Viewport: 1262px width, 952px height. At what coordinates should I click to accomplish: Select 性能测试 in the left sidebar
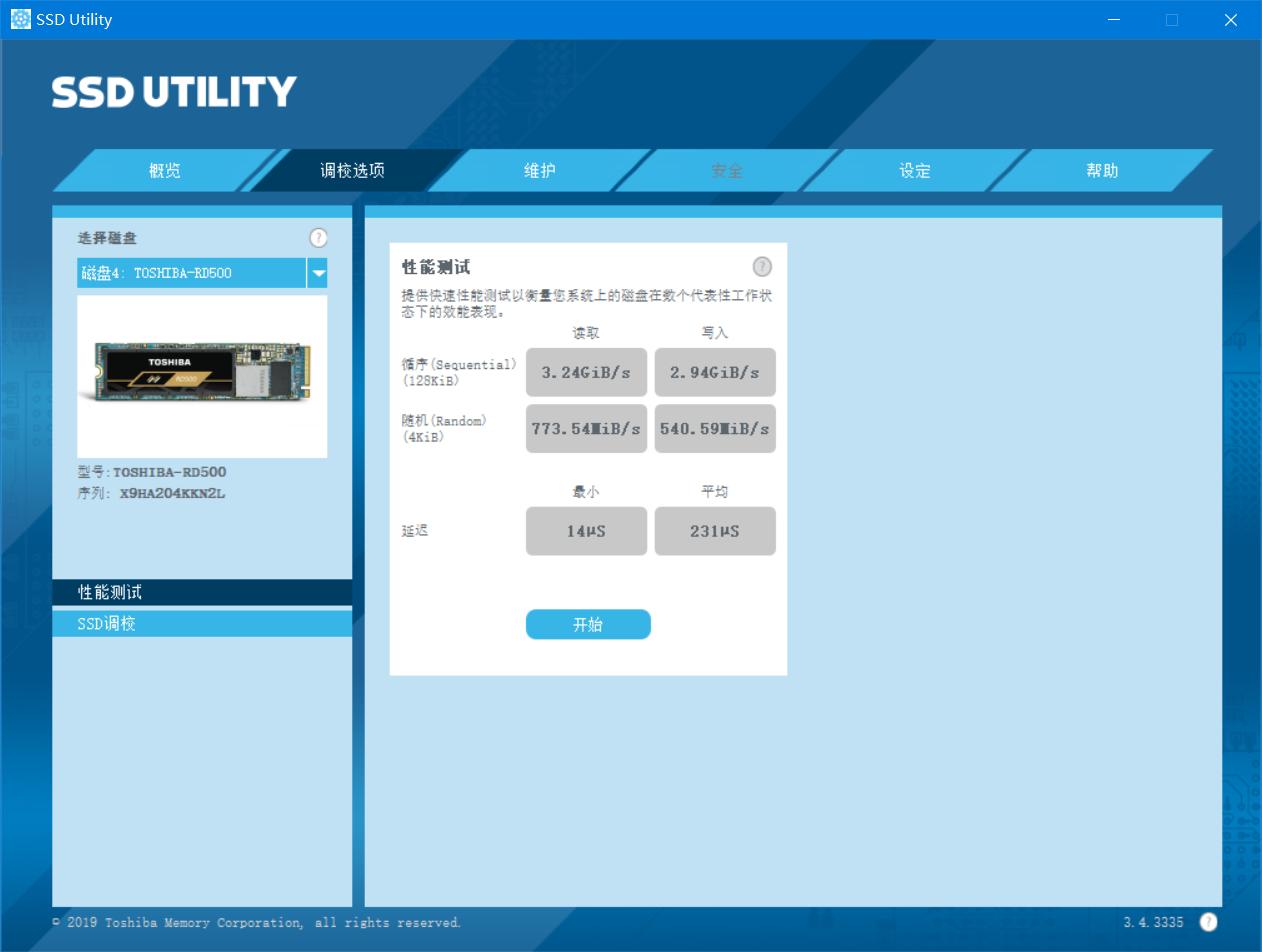pos(202,592)
